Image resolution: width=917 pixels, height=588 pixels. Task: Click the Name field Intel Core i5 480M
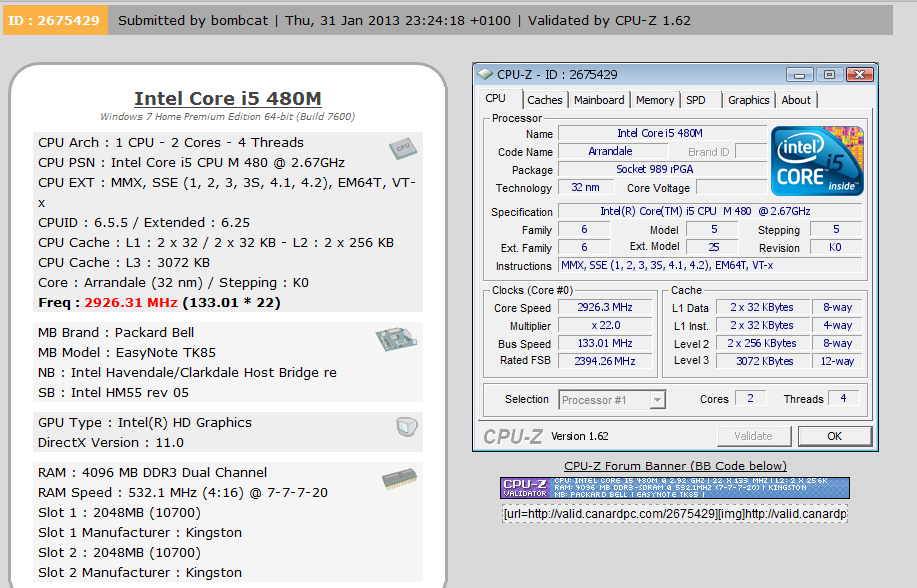coord(662,133)
